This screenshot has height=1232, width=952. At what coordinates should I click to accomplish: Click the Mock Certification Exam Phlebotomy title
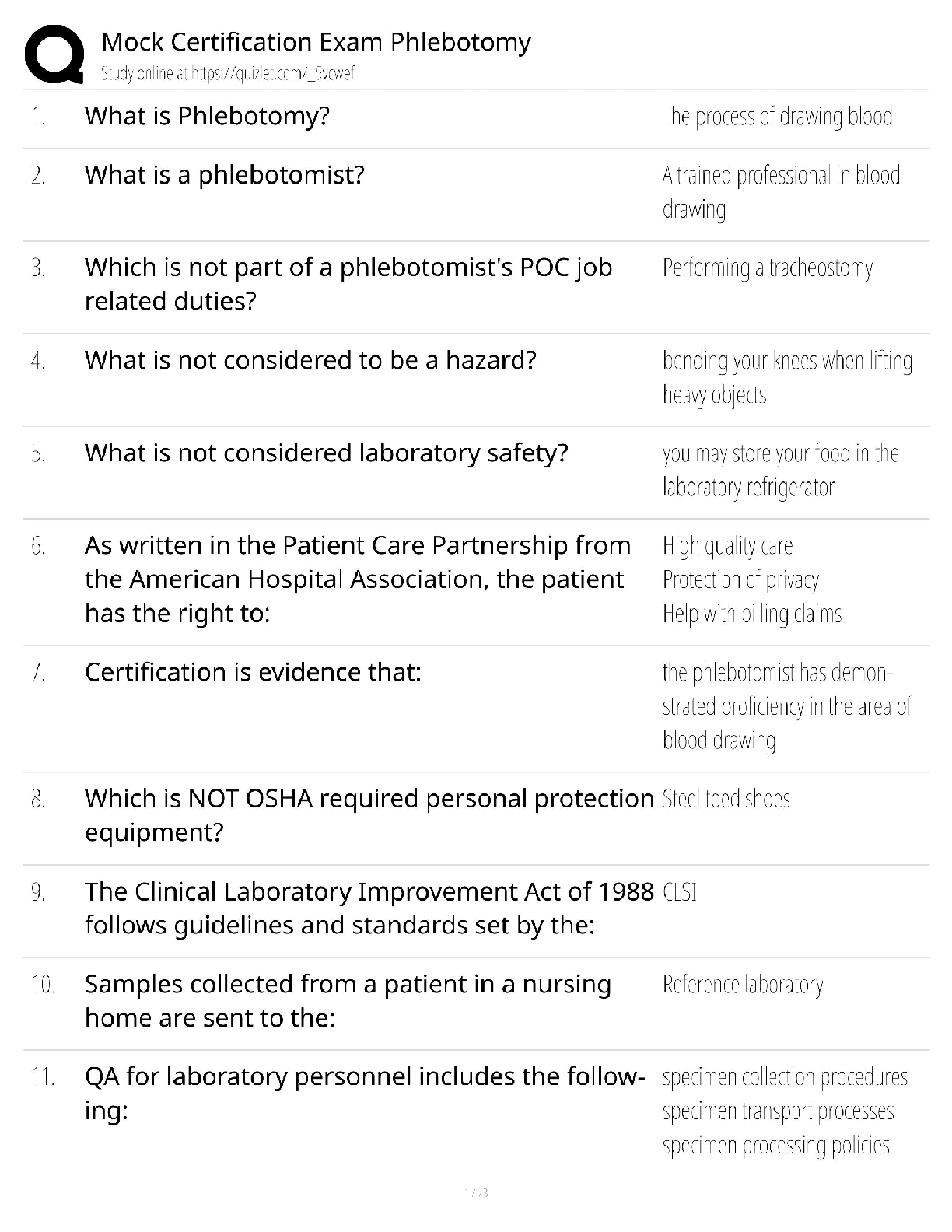pos(316,41)
